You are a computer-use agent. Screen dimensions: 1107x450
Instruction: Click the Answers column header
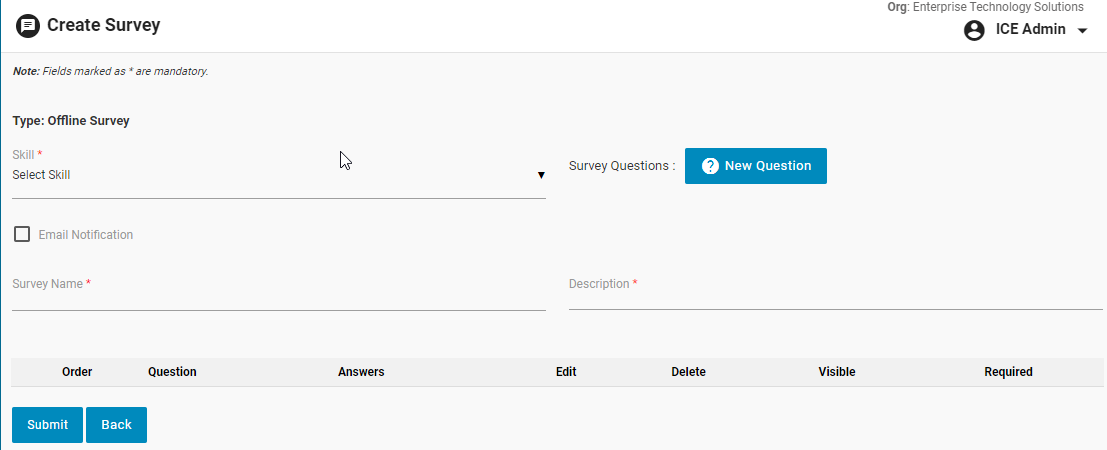tap(361, 372)
